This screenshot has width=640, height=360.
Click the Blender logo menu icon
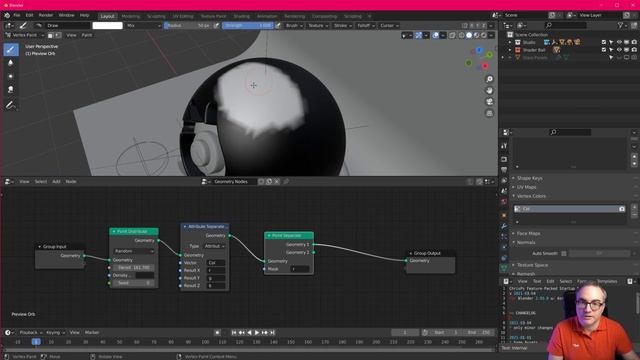click(7, 15)
